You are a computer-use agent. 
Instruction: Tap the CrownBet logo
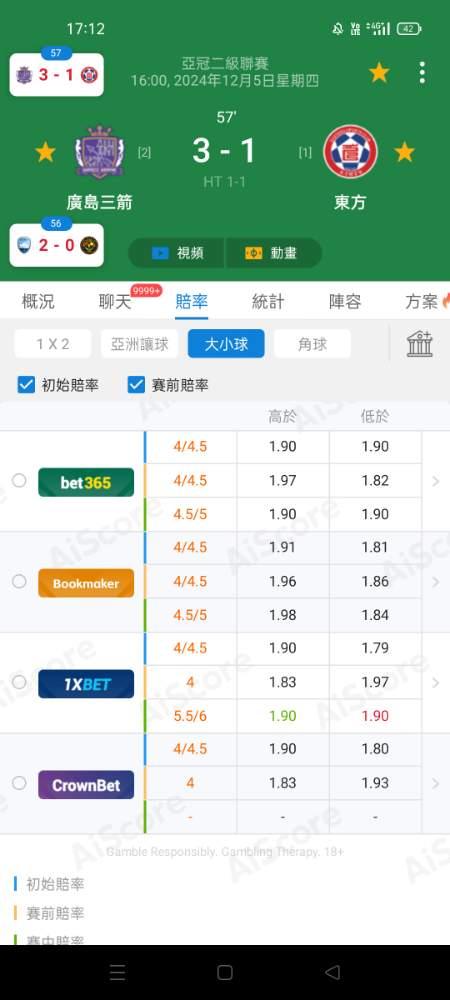[x=86, y=784]
